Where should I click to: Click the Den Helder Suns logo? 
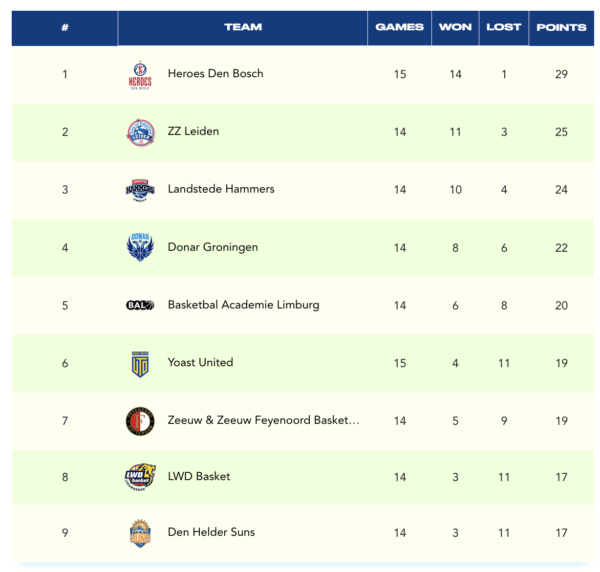[x=140, y=533]
